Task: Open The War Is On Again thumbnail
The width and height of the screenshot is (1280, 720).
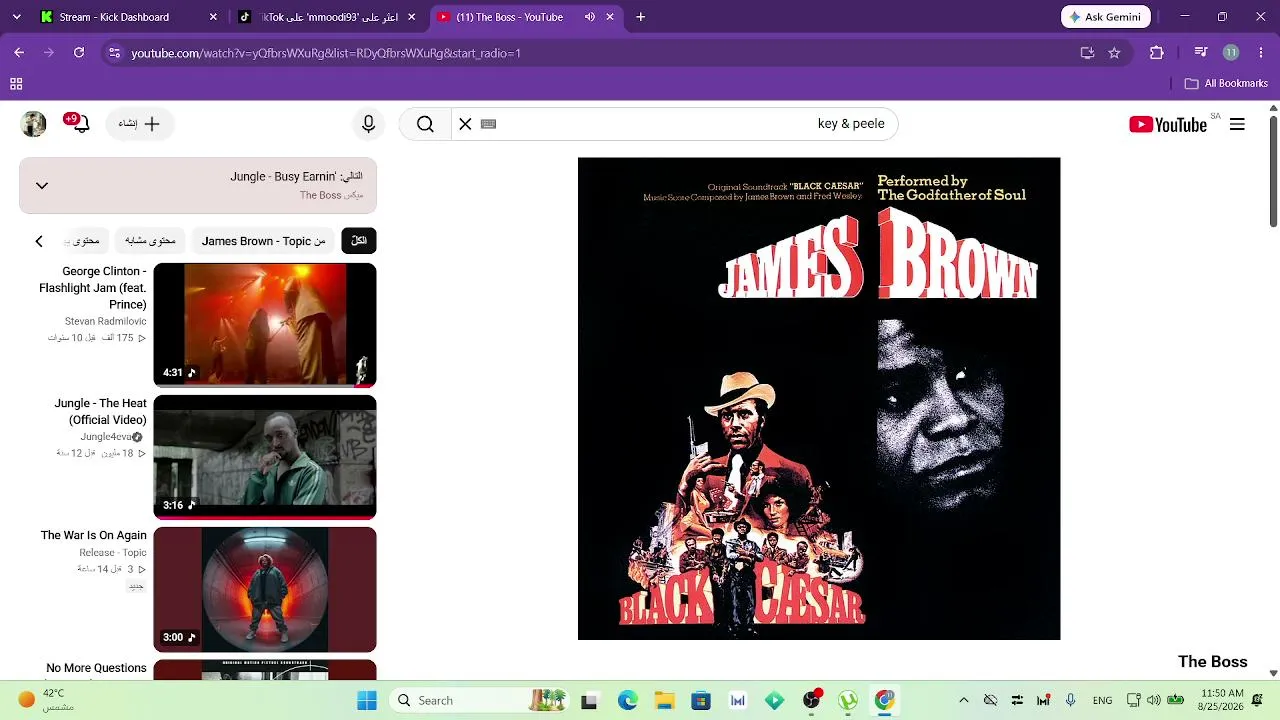Action: tap(265, 589)
